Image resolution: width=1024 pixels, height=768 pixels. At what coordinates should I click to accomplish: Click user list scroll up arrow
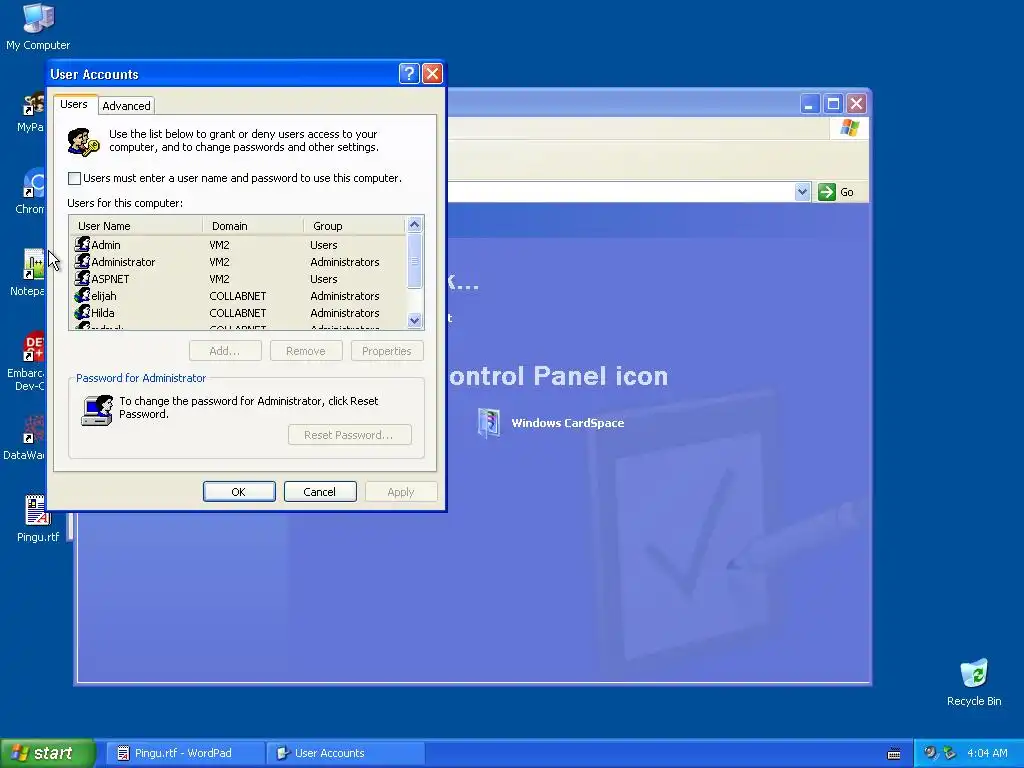(414, 225)
